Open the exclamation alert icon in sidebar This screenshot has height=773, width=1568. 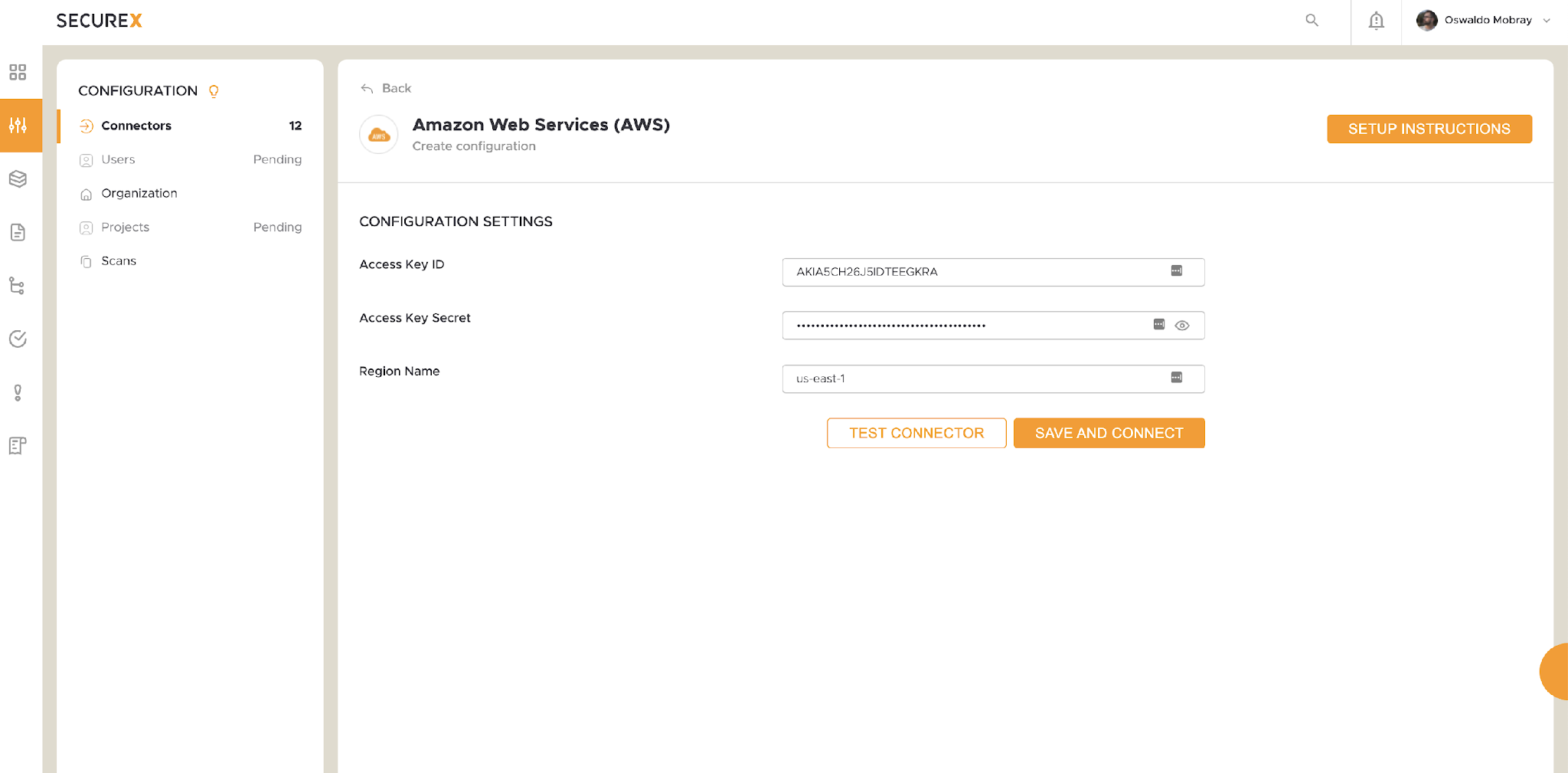click(18, 392)
